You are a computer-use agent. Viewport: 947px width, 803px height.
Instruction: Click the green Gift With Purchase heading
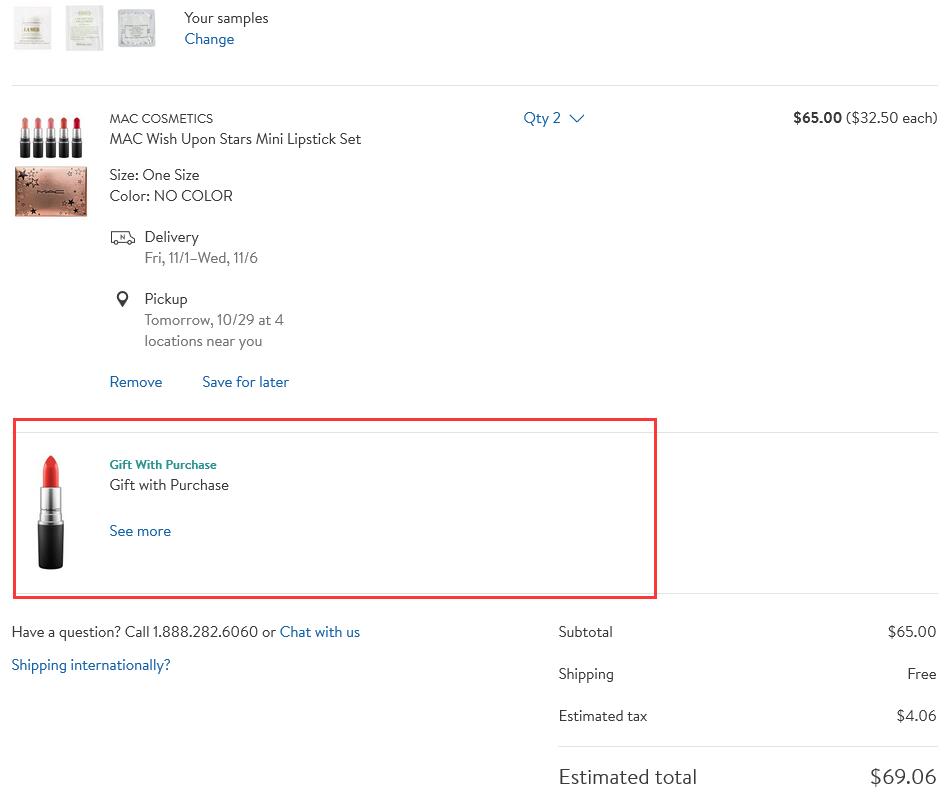coord(163,464)
